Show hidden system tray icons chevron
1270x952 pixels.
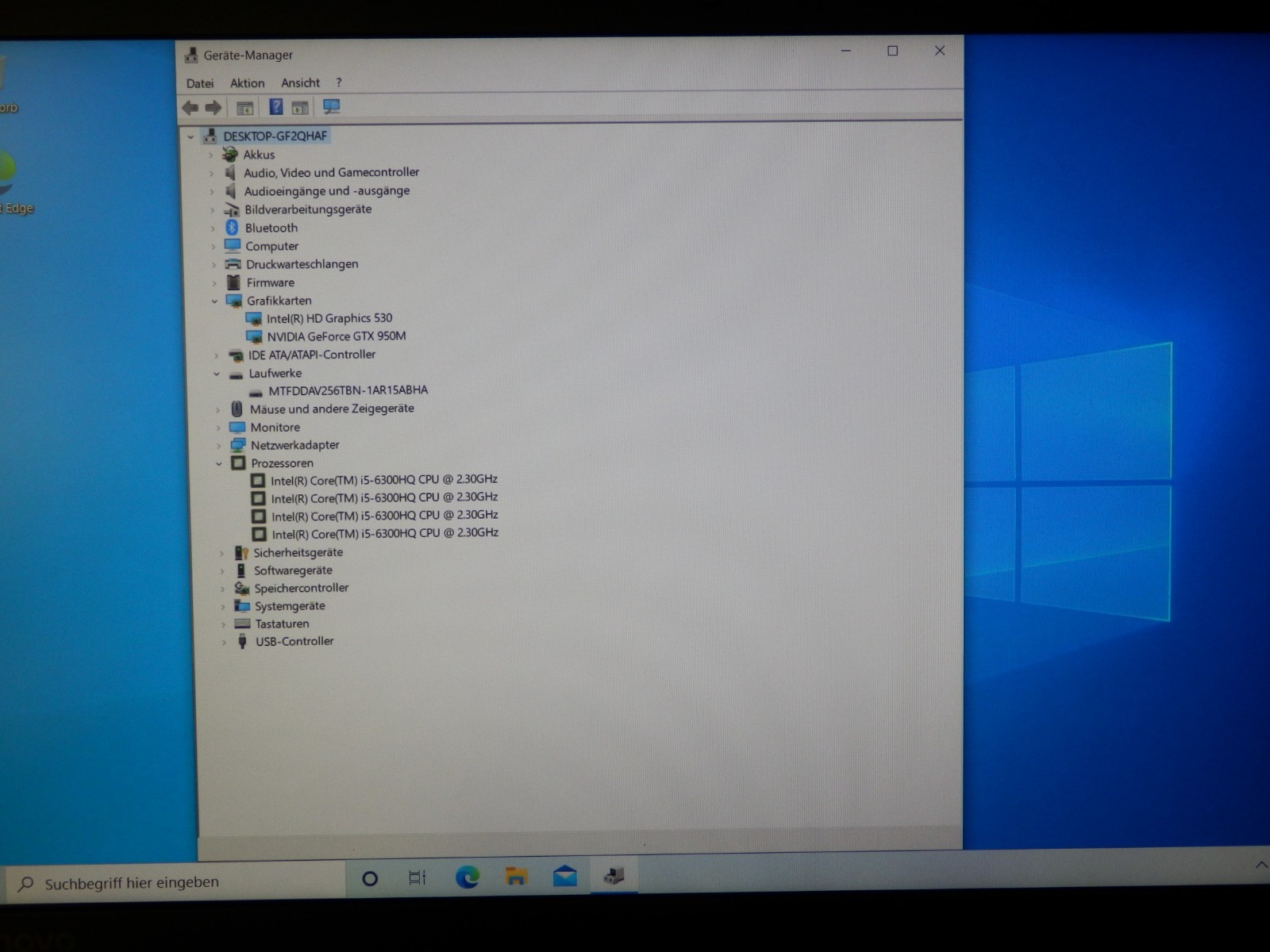(x=1261, y=865)
